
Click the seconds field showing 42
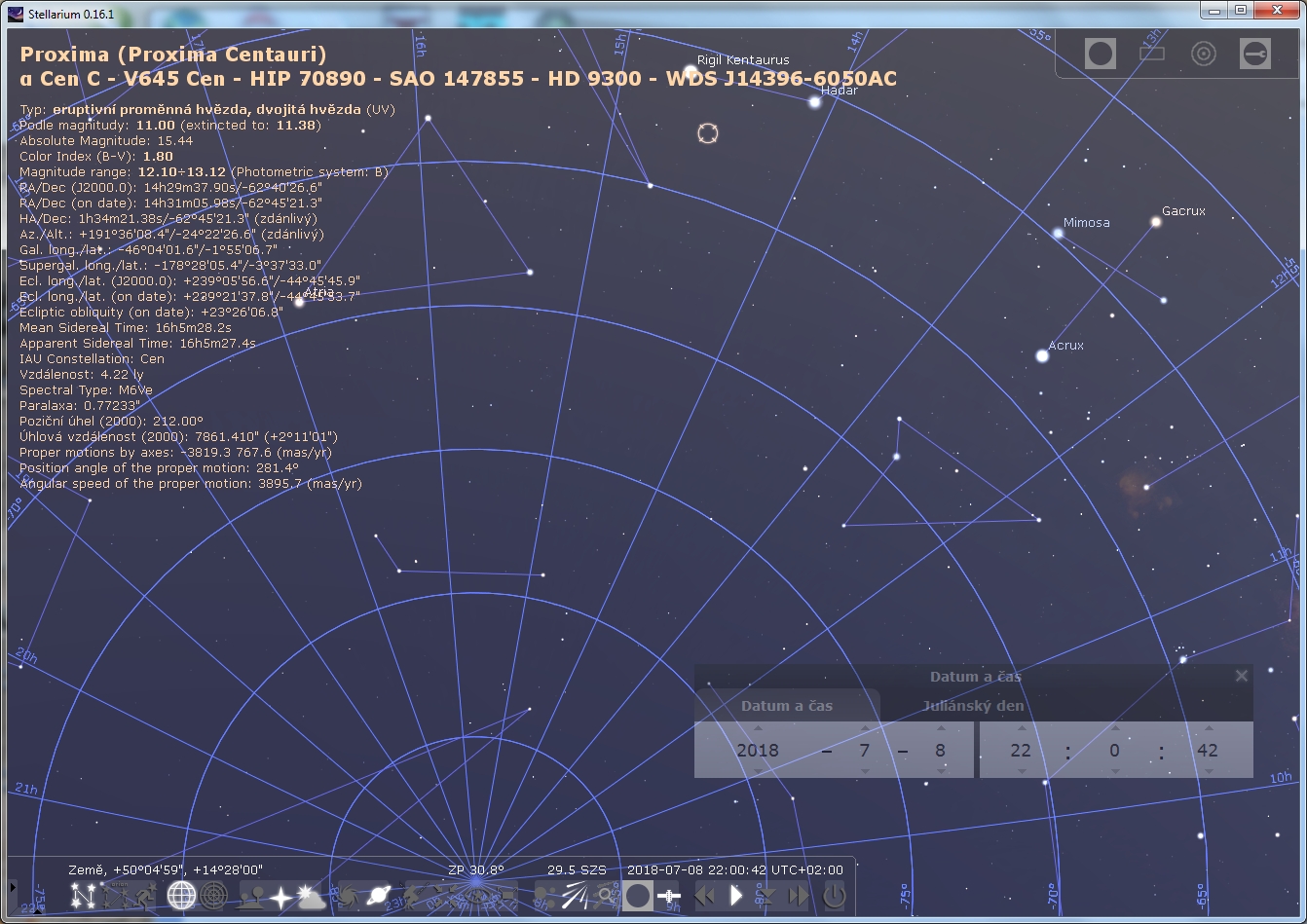click(x=1208, y=750)
